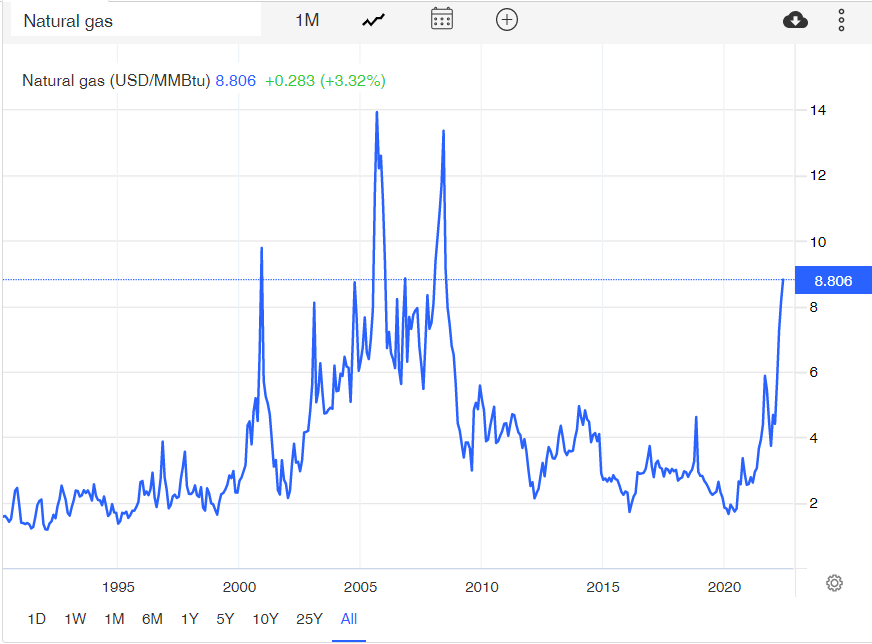Switch on the 10Y range option

click(264, 619)
